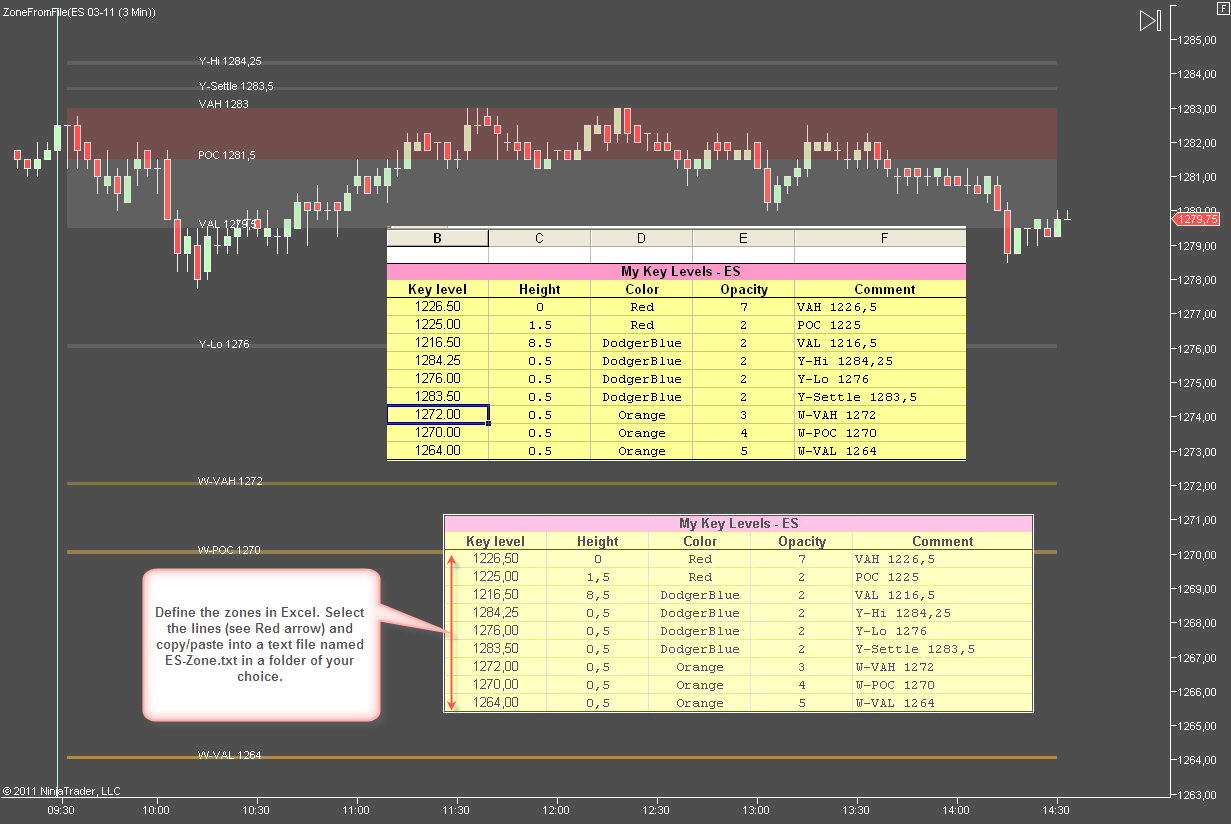The width and height of the screenshot is (1231, 824).
Task: Click the 1263,00 price axis label
Action: (x=1197, y=795)
